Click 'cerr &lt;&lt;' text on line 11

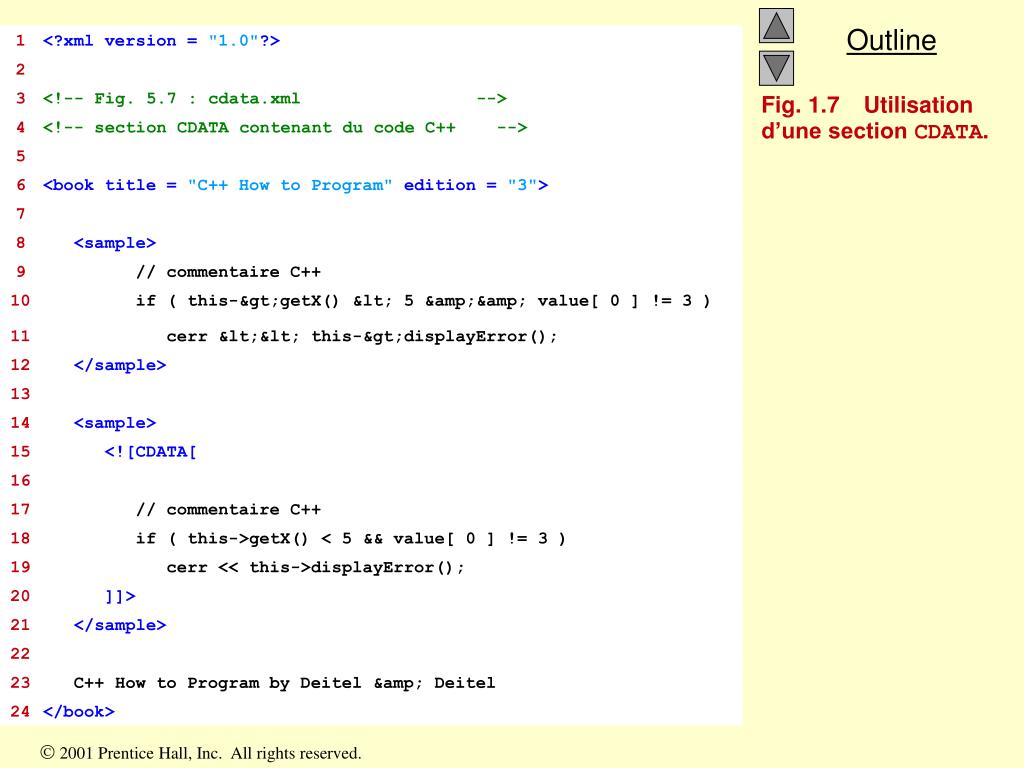click(x=362, y=336)
